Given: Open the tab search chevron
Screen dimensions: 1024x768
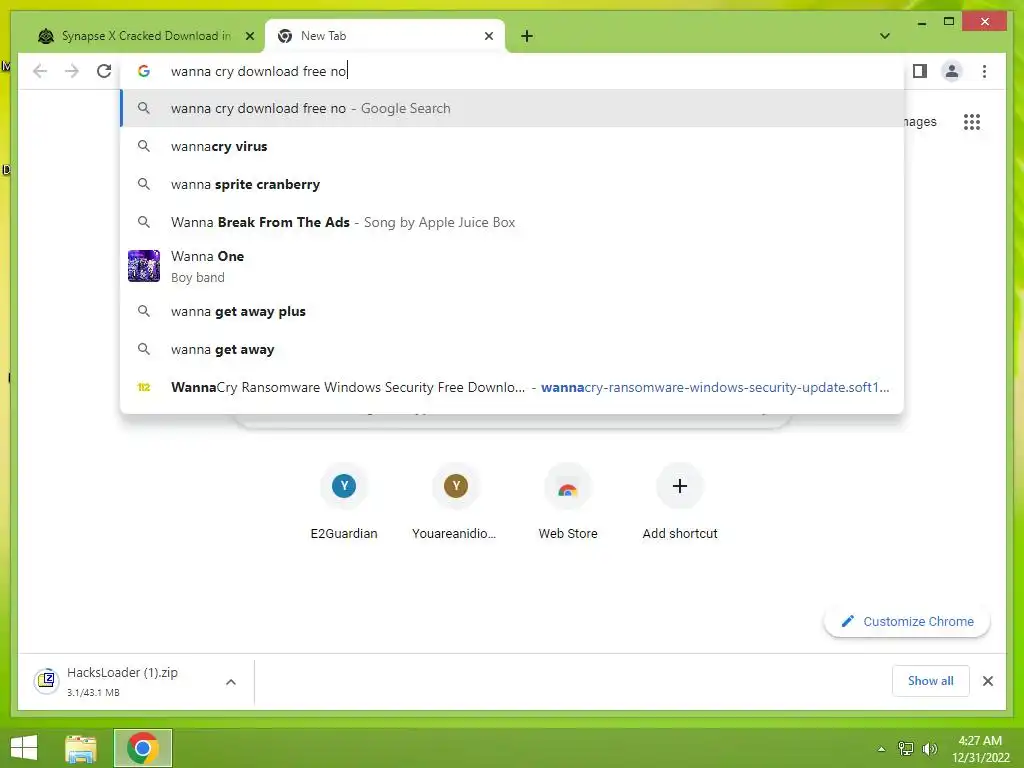Looking at the screenshot, I should pos(884,36).
